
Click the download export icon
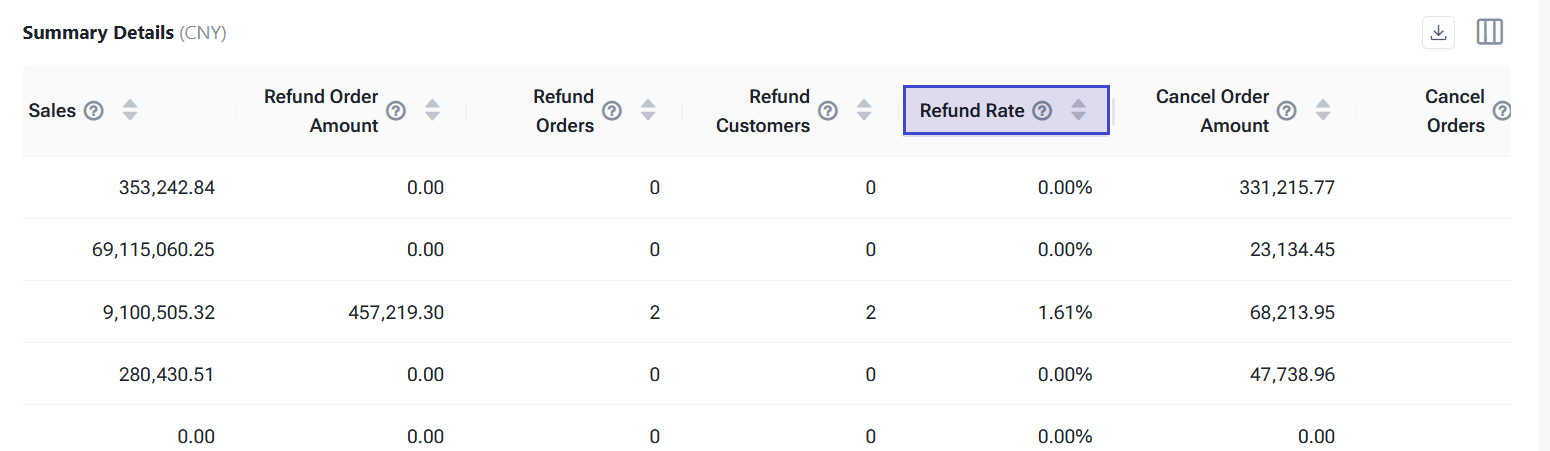click(x=1438, y=33)
